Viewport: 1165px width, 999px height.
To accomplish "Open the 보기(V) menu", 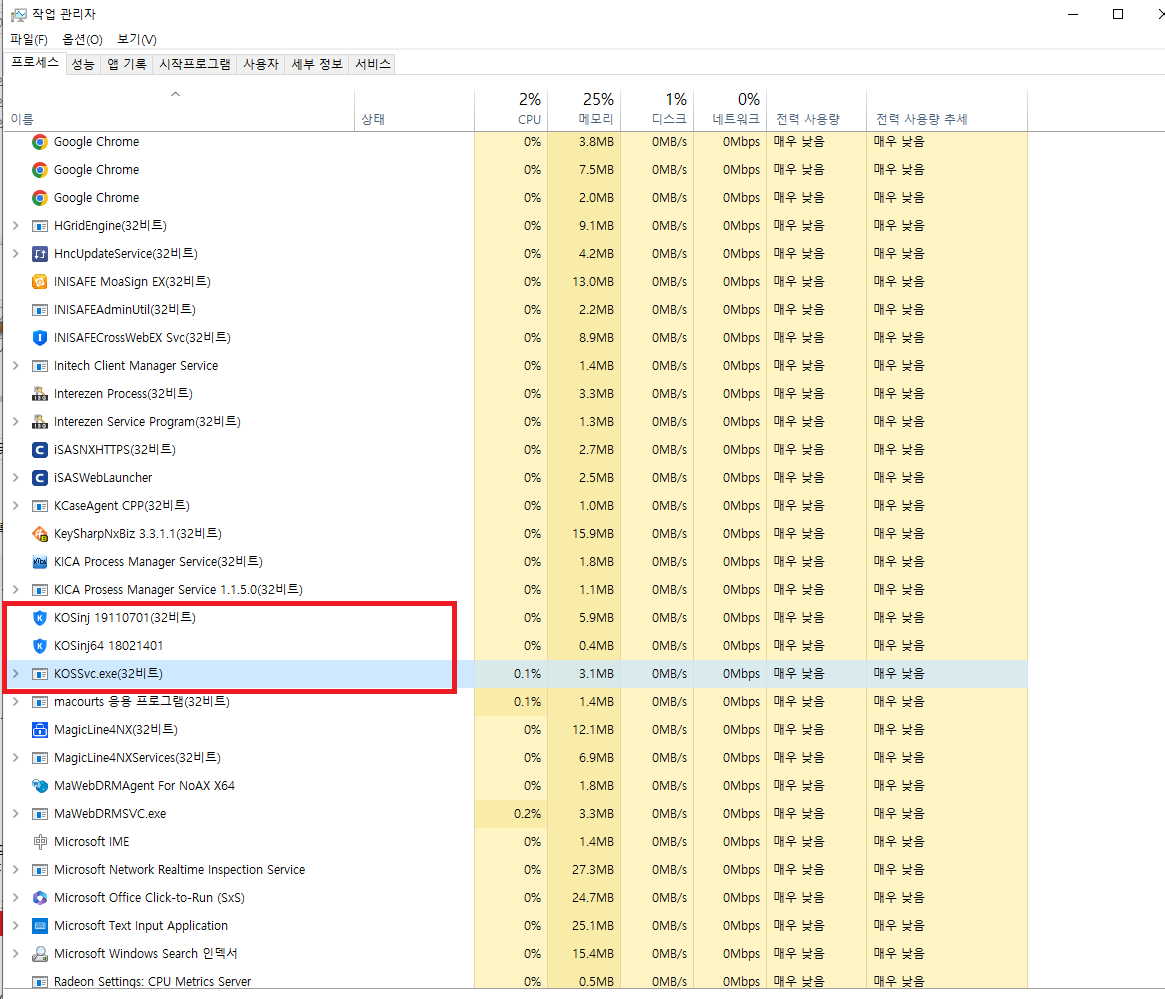I will (137, 39).
